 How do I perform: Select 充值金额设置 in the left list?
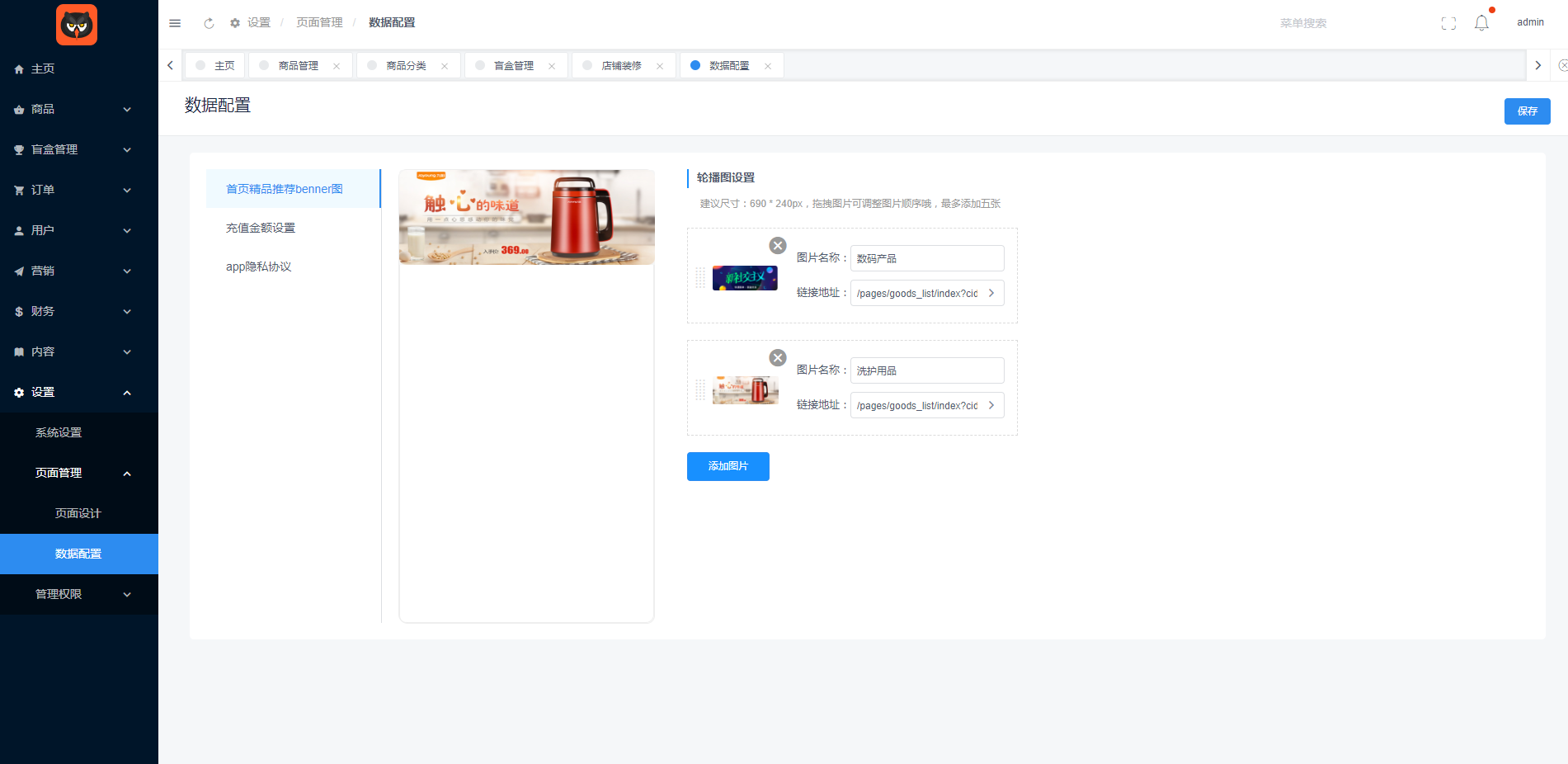pos(261,228)
